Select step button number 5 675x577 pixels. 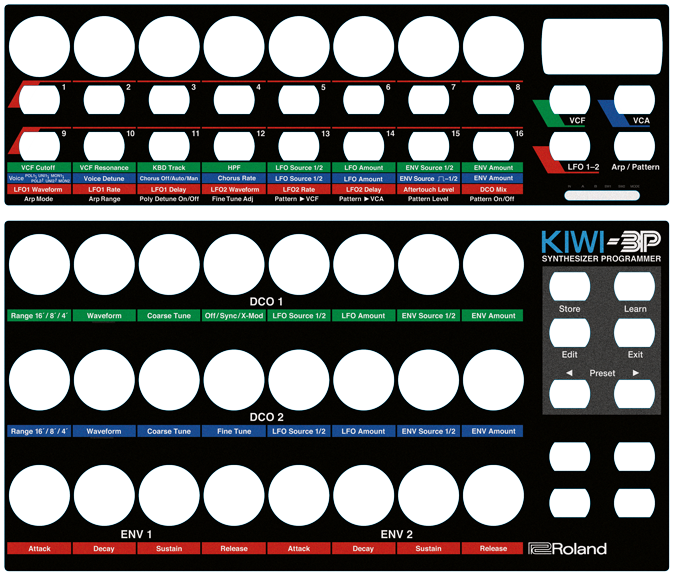tap(299, 100)
